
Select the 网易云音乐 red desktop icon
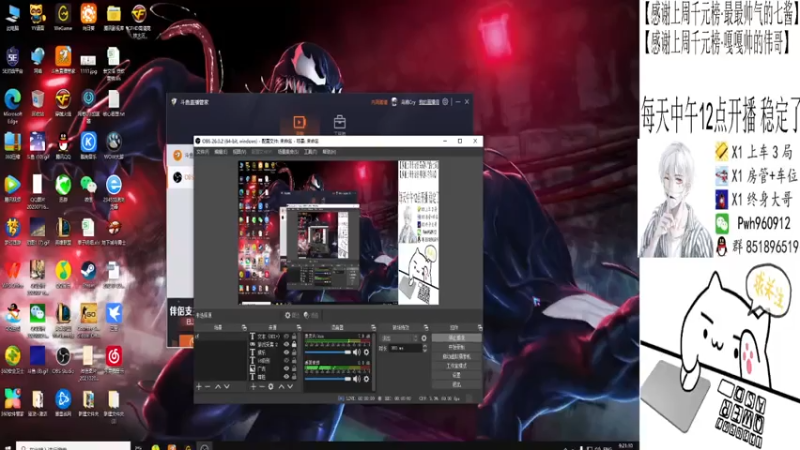pyautogui.click(x=113, y=360)
